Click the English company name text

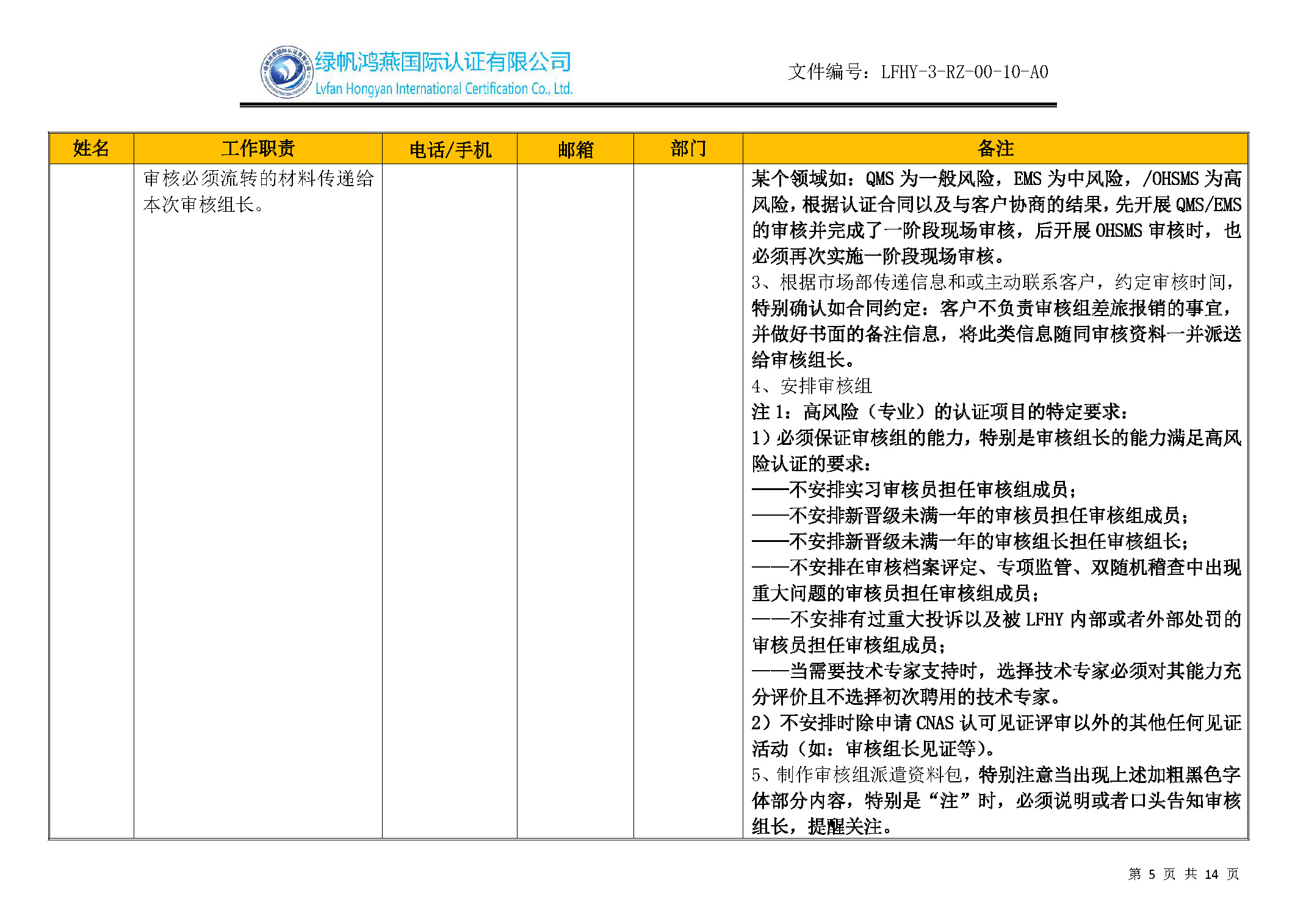click(x=444, y=89)
